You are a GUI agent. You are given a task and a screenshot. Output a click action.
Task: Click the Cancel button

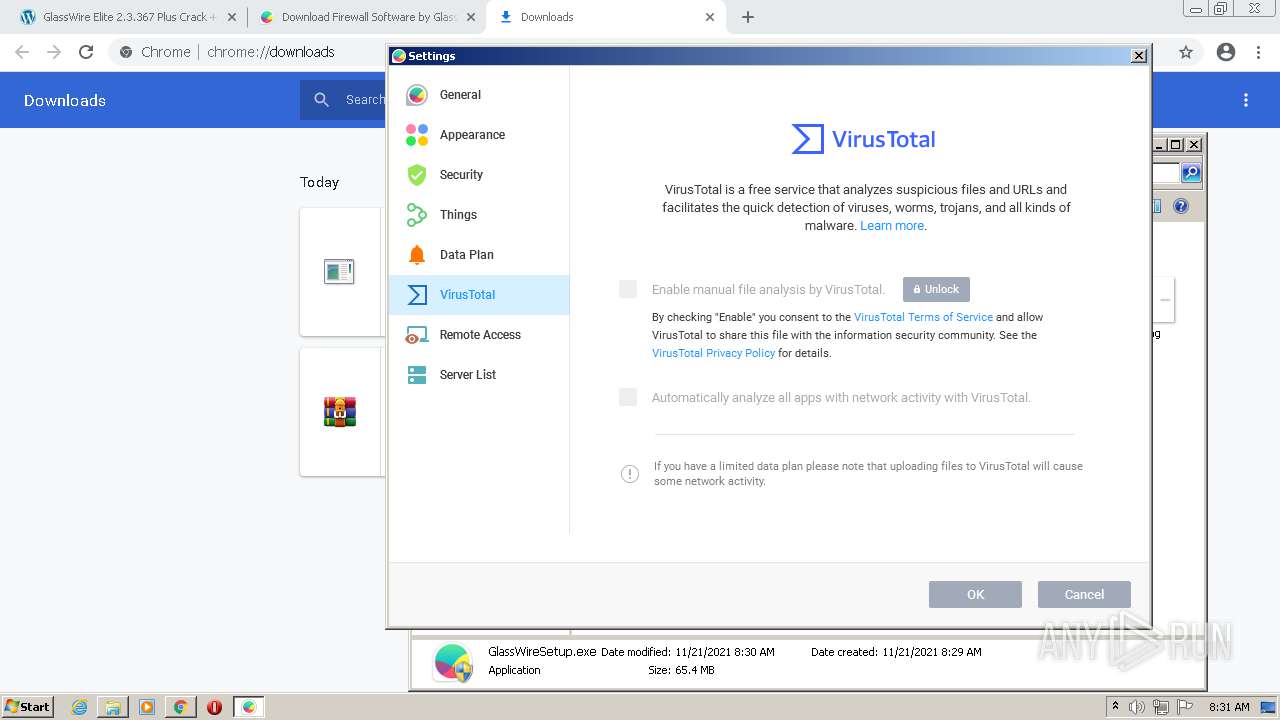[1084, 594]
